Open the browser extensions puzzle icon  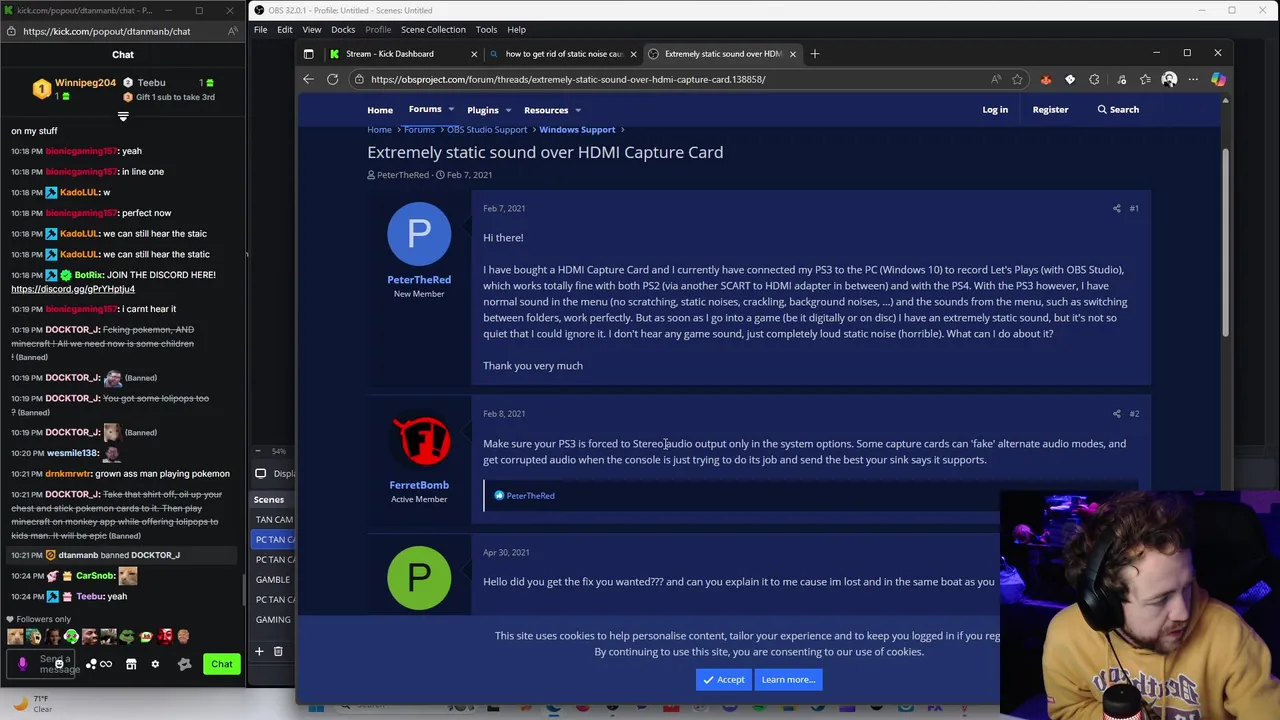[1094, 79]
